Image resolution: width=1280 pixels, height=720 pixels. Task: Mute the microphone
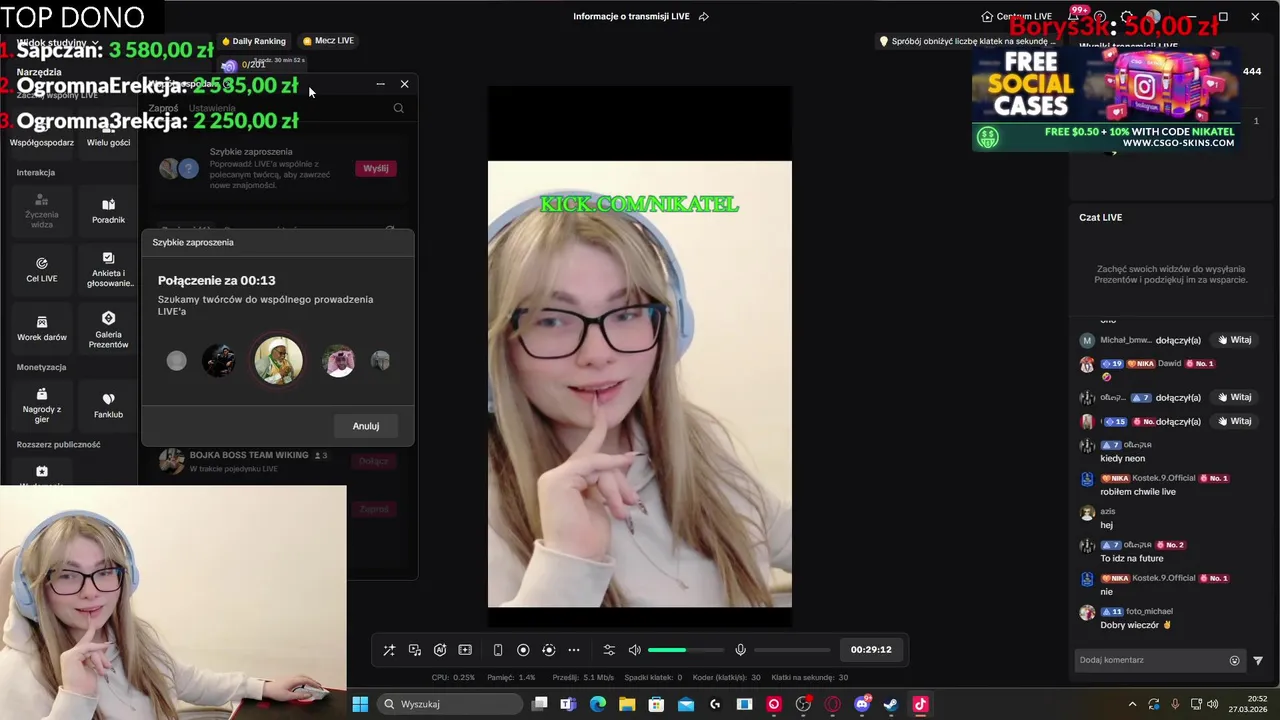pos(740,650)
